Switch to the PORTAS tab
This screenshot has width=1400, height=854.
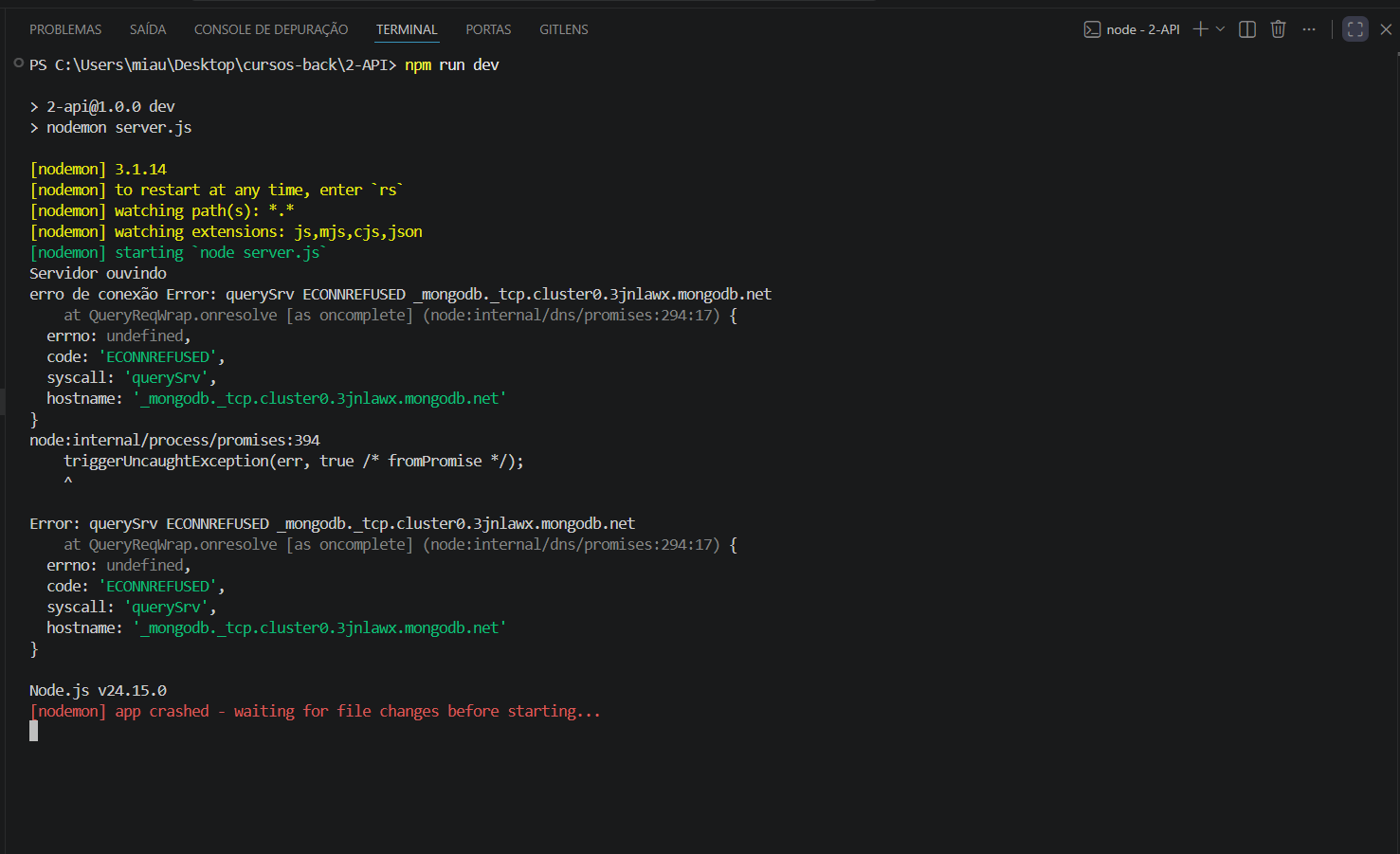pos(488,29)
